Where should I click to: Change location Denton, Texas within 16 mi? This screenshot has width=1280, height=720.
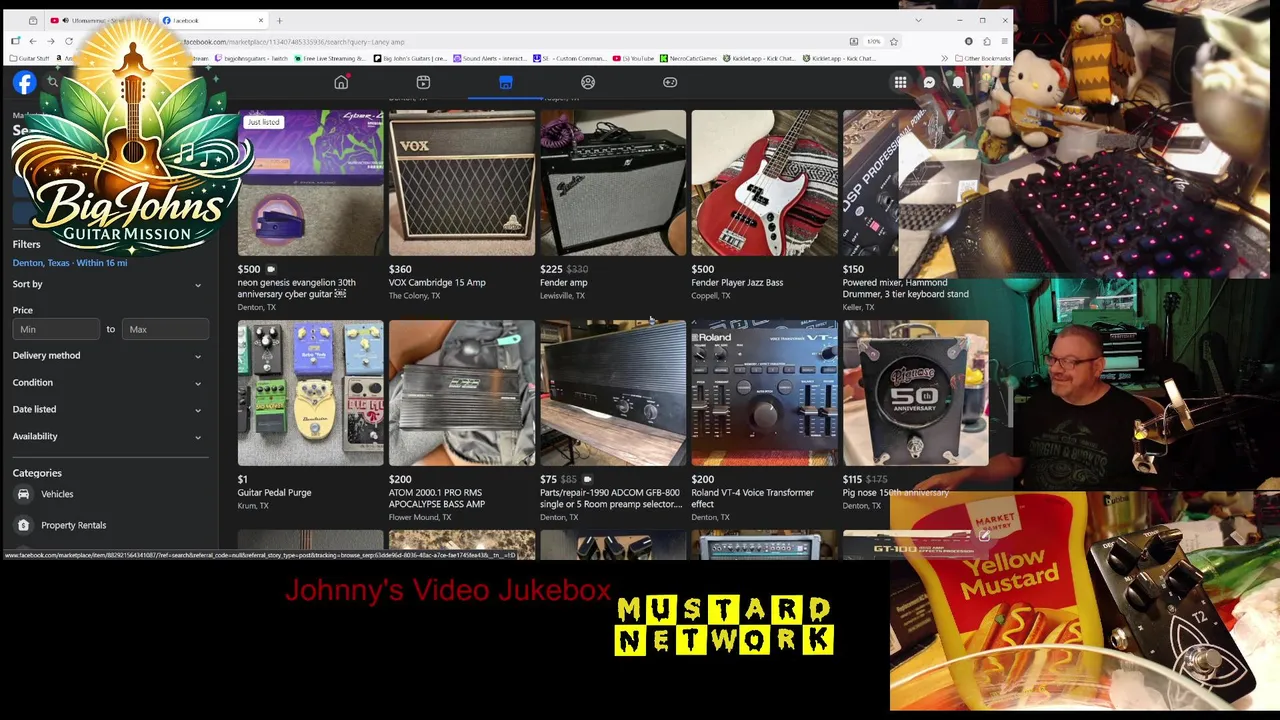(x=70, y=263)
